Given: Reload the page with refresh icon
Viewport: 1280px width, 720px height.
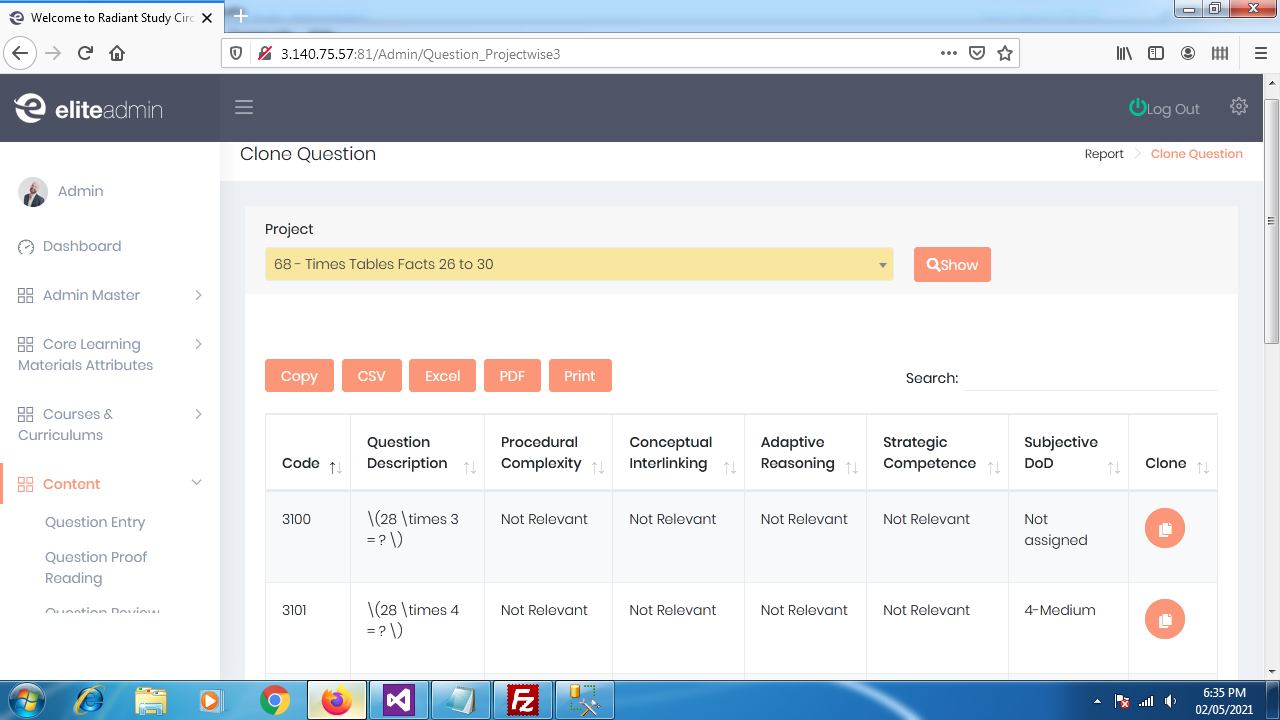Looking at the screenshot, I should click(85, 54).
